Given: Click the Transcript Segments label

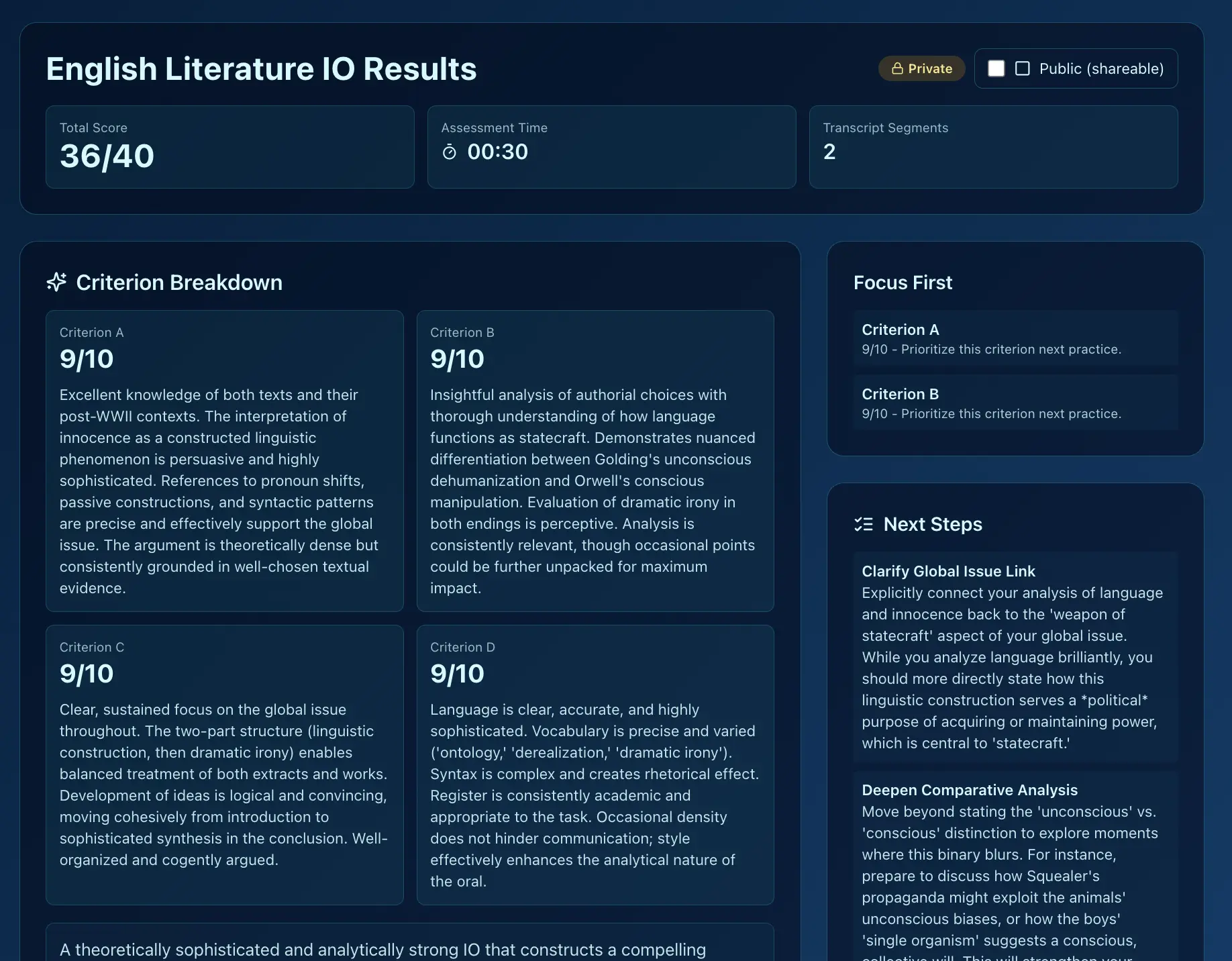Looking at the screenshot, I should 885,128.
